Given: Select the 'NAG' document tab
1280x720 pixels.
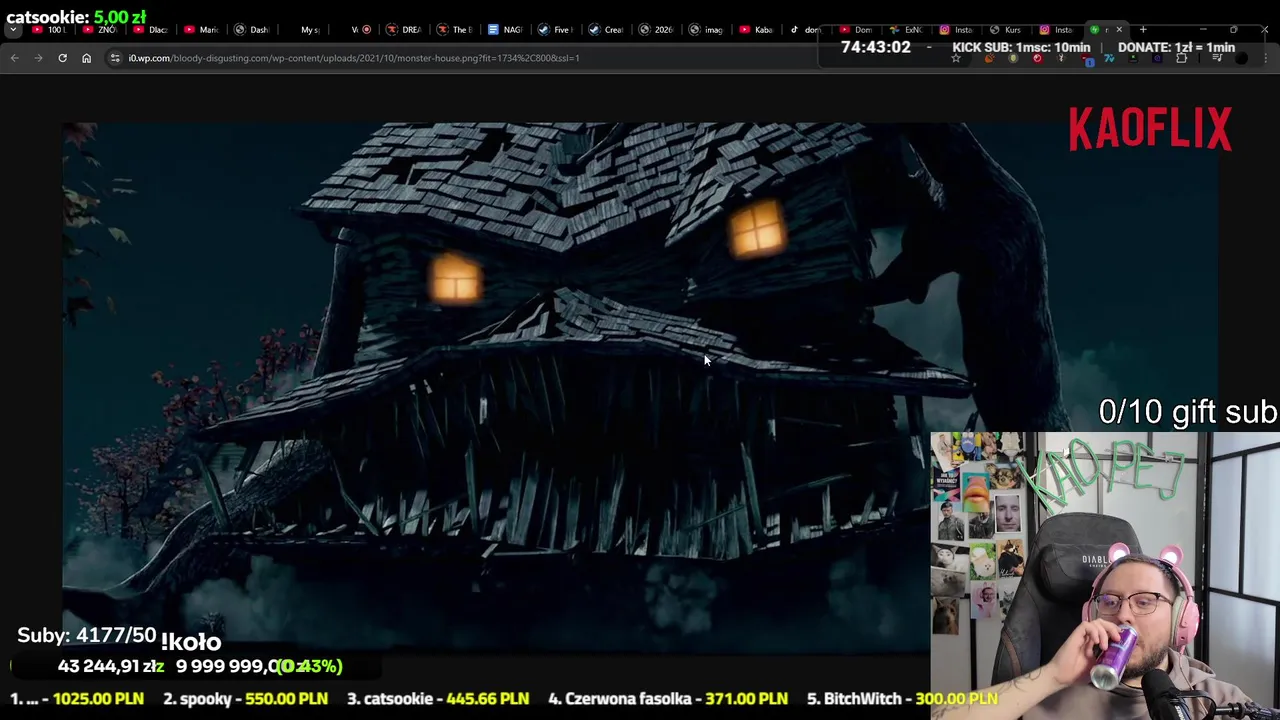Looking at the screenshot, I should (x=505, y=30).
